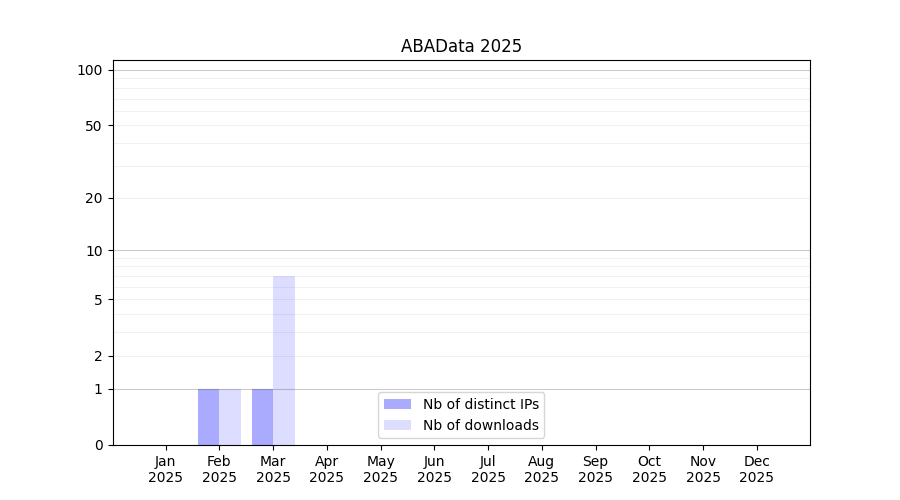Select the 'Jun 2025' x-axis label
The height and width of the screenshot is (500, 900).
point(434,469)
